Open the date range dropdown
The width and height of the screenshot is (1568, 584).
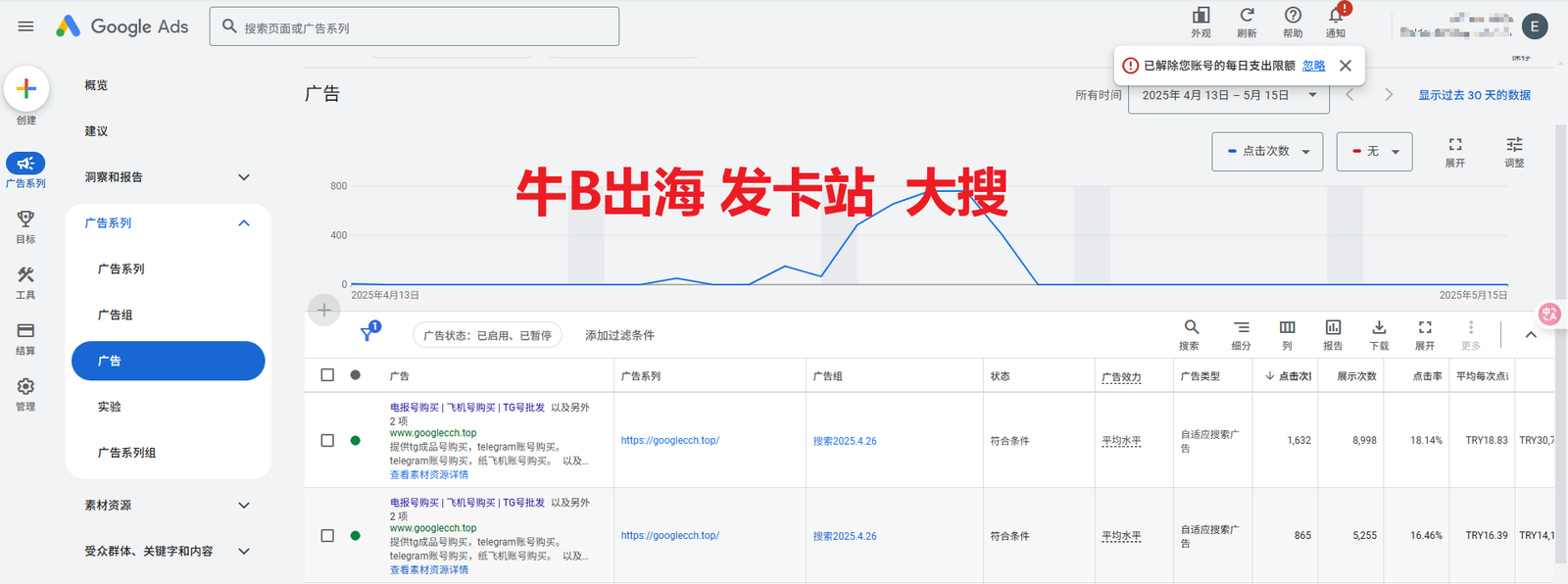click(1228, 95)
